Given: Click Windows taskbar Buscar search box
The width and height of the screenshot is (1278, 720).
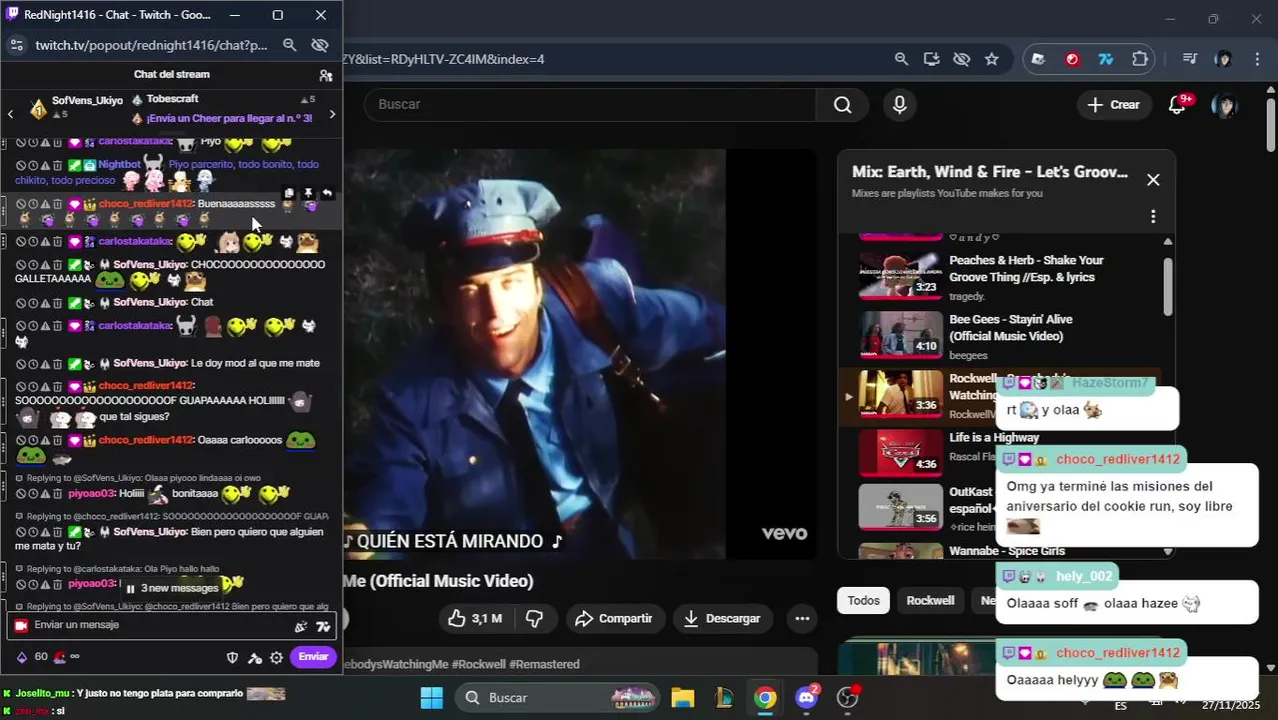Looking at the screenshot, I should pos(558,697).
